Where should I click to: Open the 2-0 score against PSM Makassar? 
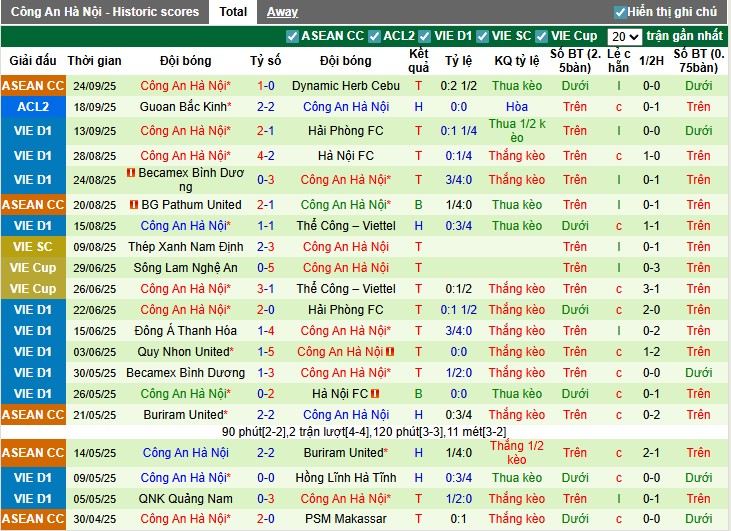266,519
